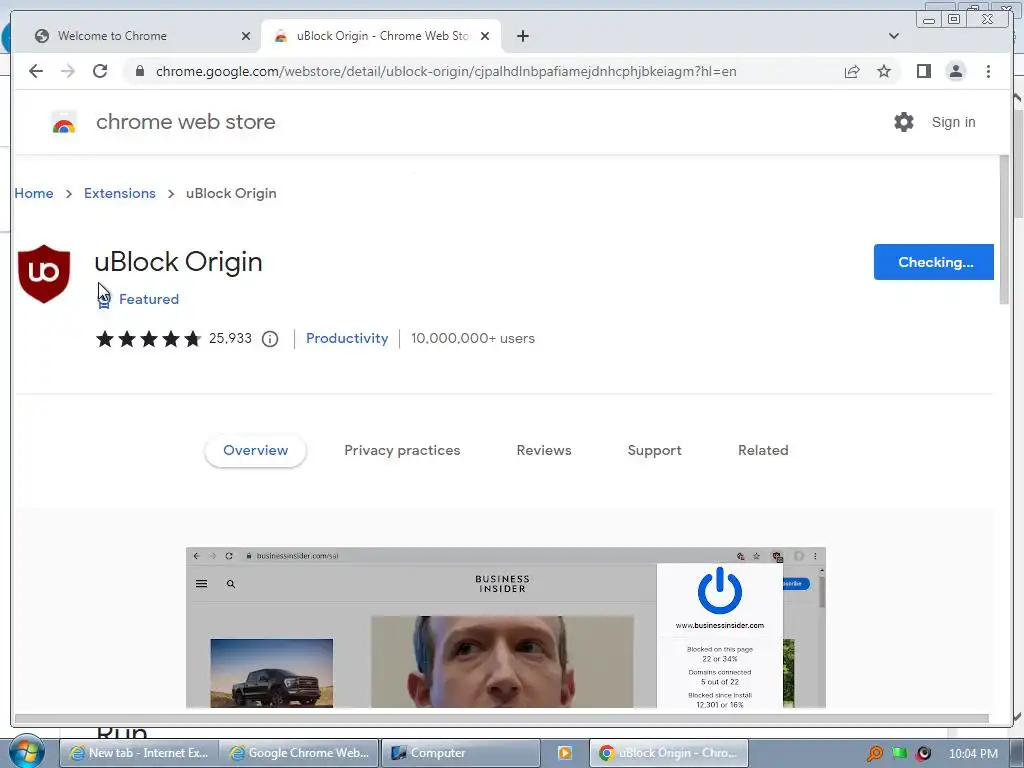Click the uBlock Origin screenshot preview
Screen dimensions: 1024x768
coord(505,628)
